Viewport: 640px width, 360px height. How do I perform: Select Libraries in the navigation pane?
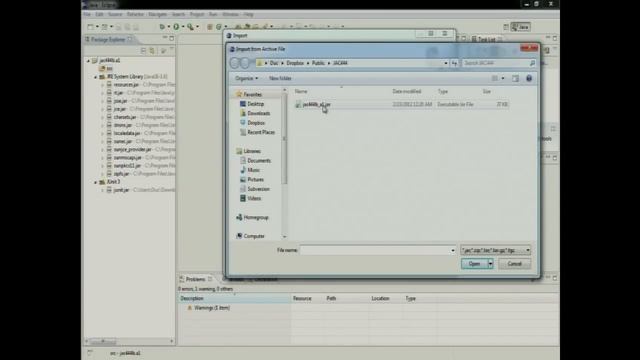click(x=252, y=151)
